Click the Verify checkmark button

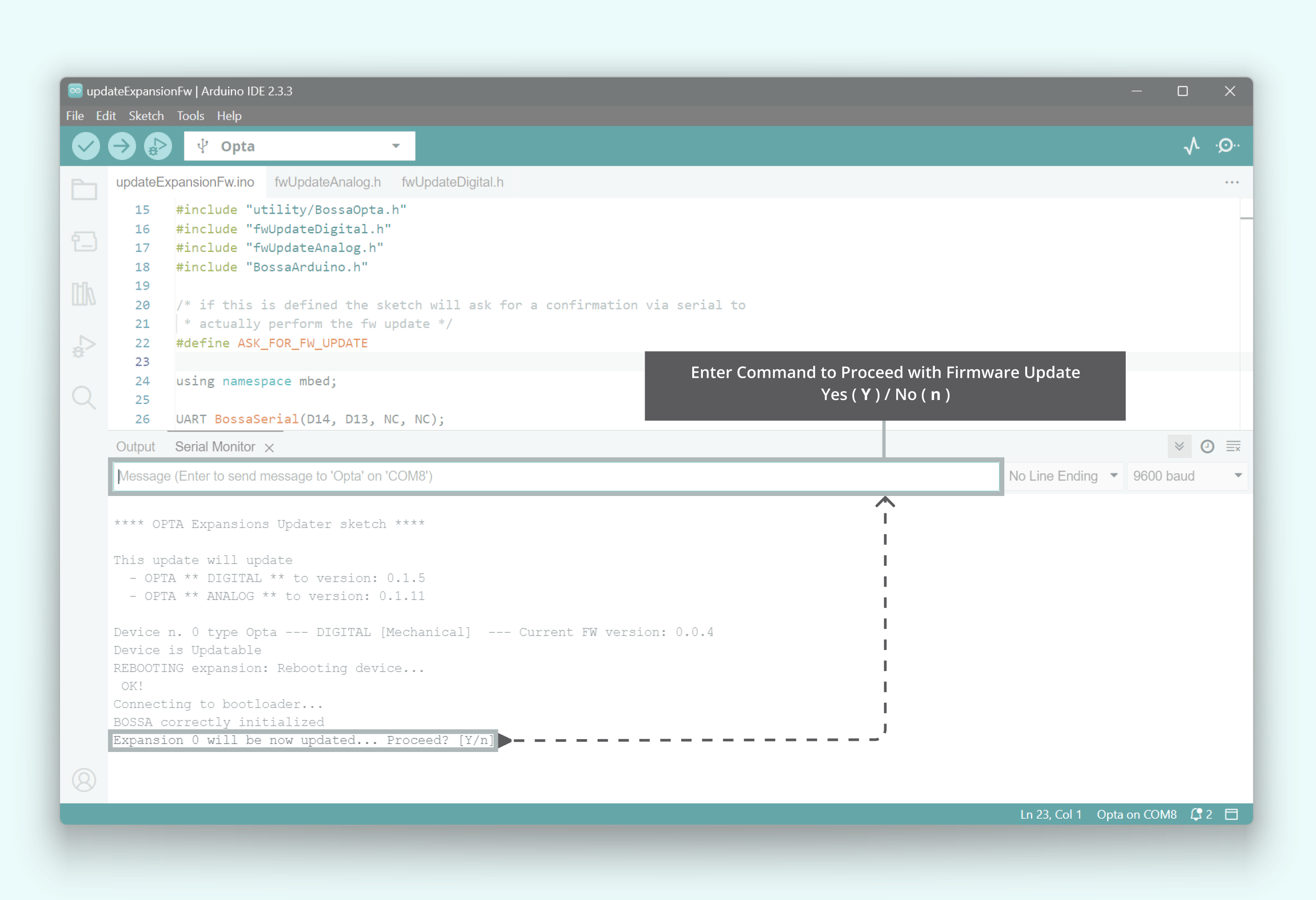pyautogui.click(x=85, y=146)
